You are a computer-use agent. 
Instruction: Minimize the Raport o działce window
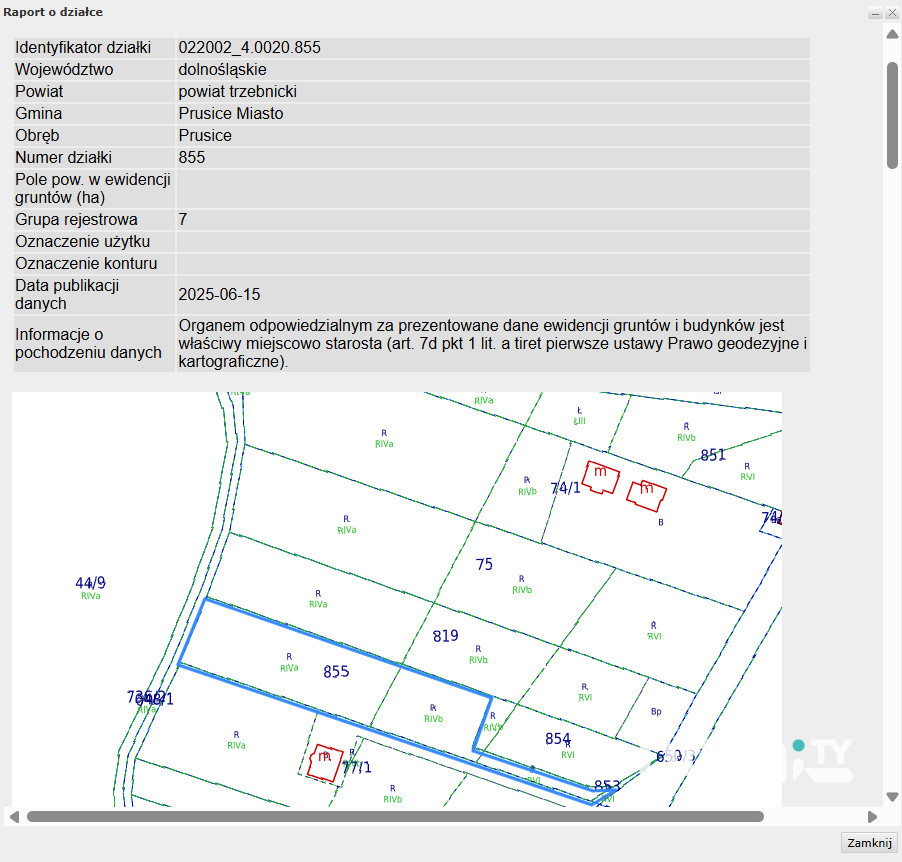[875, 13]
